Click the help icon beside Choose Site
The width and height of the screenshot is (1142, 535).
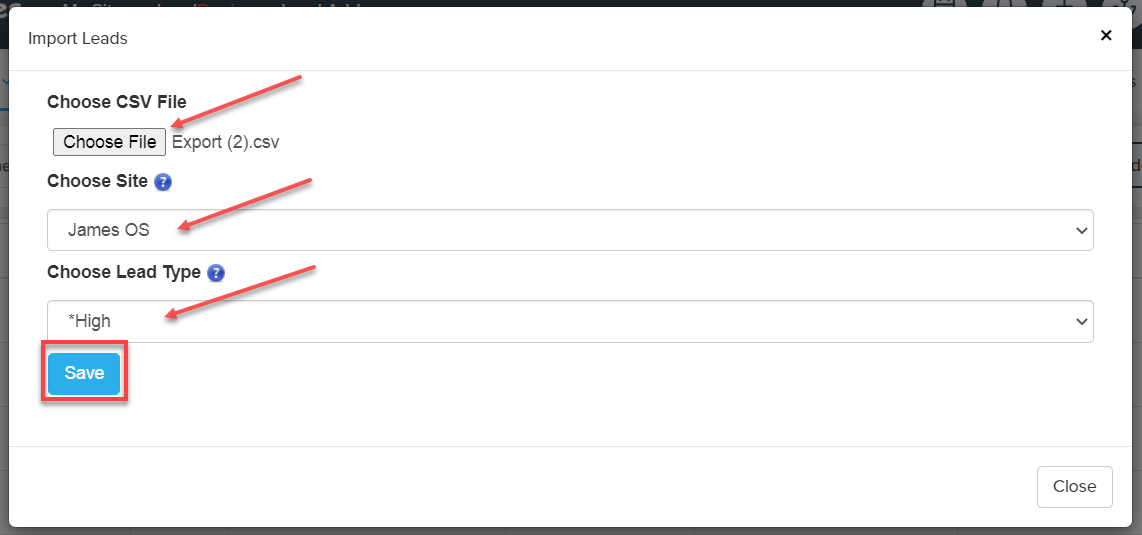163,182
